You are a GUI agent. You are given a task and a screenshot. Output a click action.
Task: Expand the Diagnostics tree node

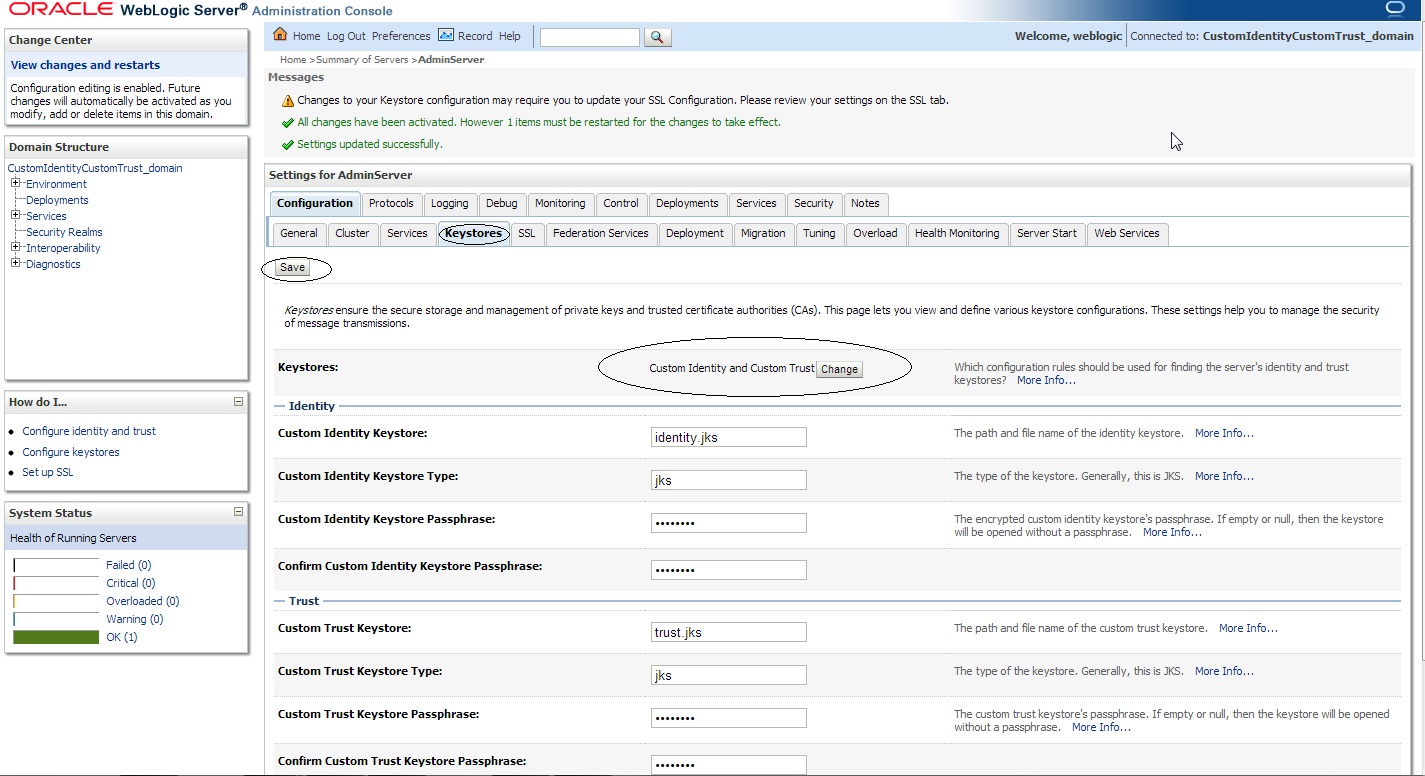(x=16, y=264)
